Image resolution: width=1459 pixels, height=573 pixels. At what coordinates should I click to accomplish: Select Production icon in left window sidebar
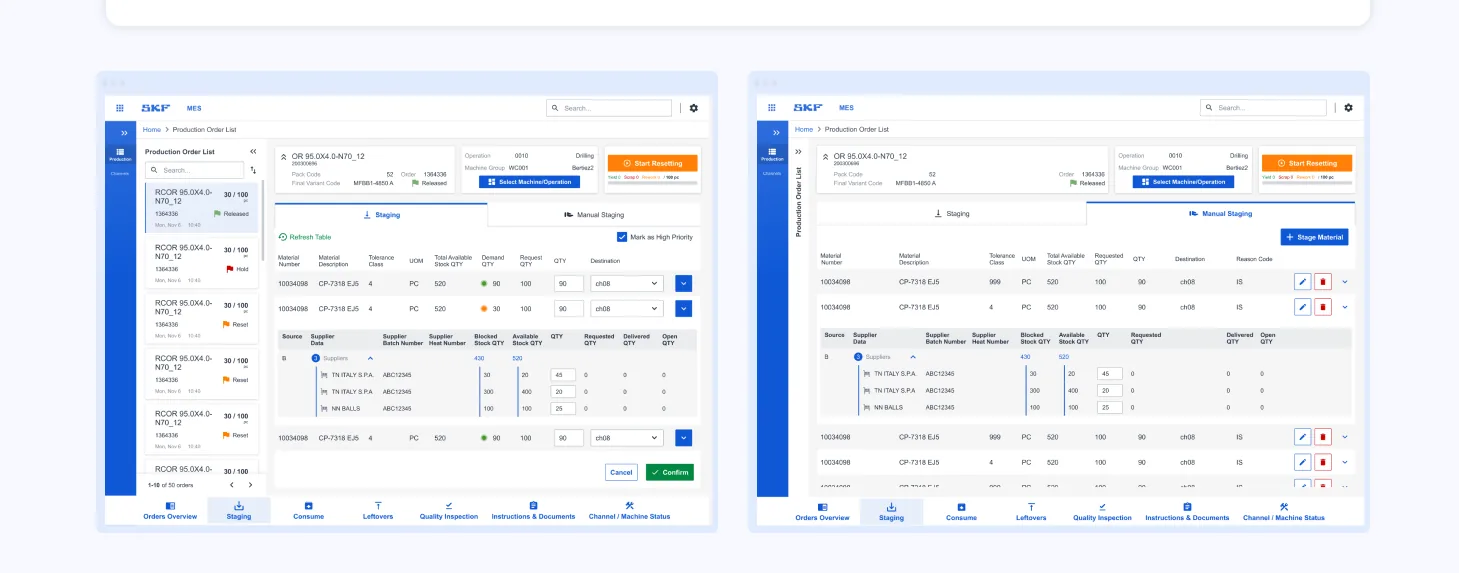tap(120, 154)
